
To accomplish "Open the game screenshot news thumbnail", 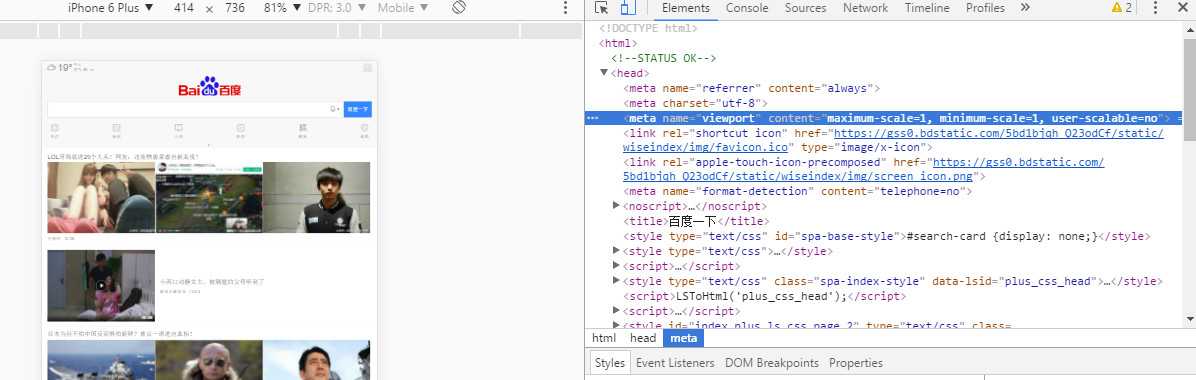I will coord(209,197).
